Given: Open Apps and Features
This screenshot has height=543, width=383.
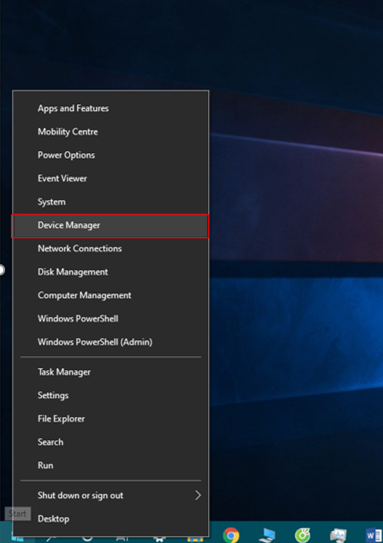Looking at the screenshot, I should pyautogui.click(x=110, y=108).
